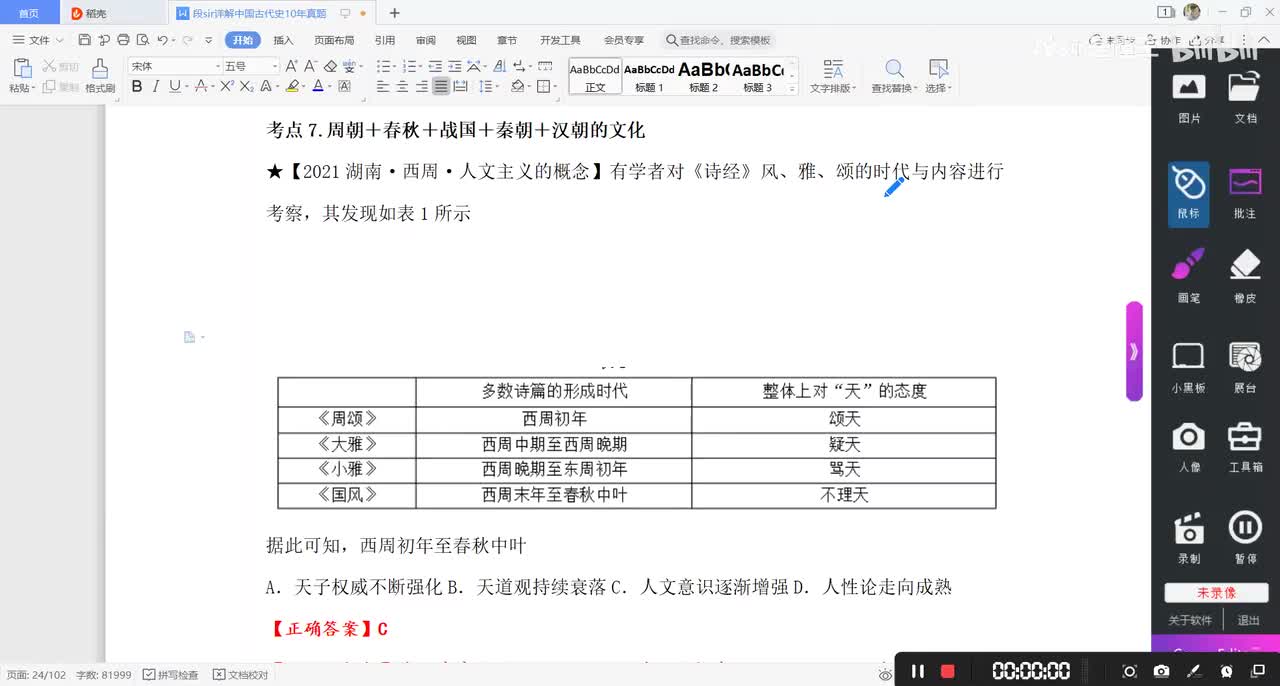Toggle Subscript formatting
Viewport: 1280px width, 686px height.
tap(246, 87)
